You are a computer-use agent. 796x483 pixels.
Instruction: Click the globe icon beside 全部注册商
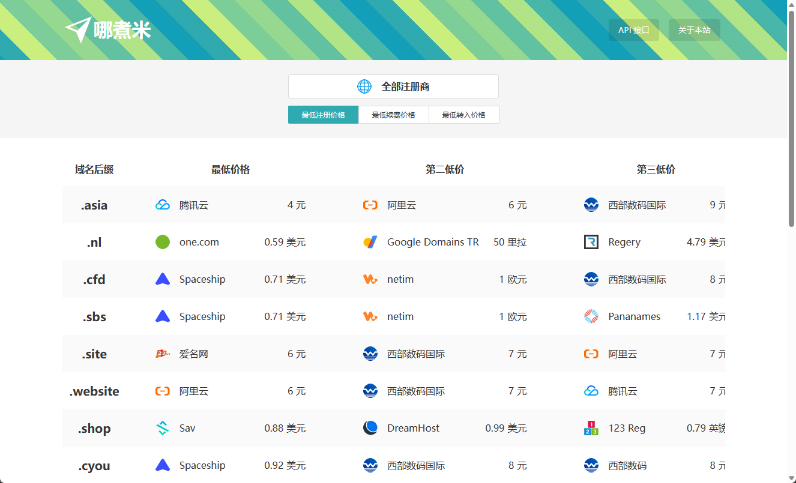click(364, 86)
